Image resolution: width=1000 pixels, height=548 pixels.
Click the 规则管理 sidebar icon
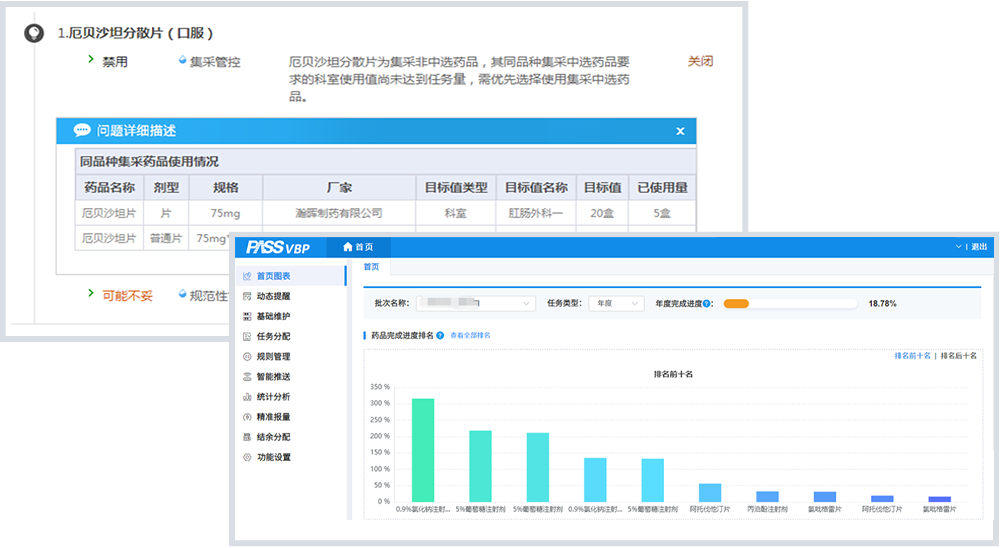[247, 356]
